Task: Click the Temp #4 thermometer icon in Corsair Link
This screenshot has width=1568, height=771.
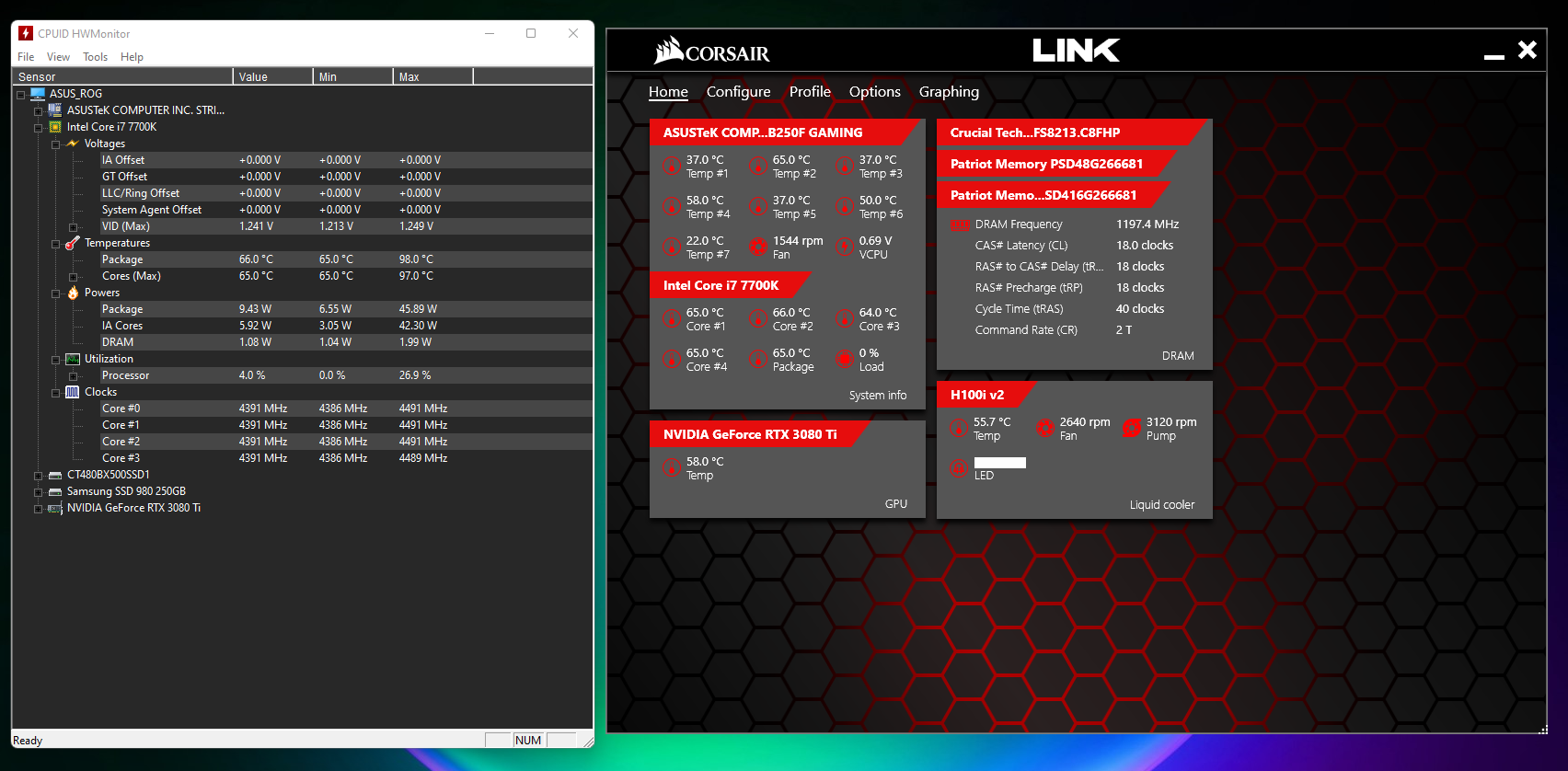Action: pos(671,207)
